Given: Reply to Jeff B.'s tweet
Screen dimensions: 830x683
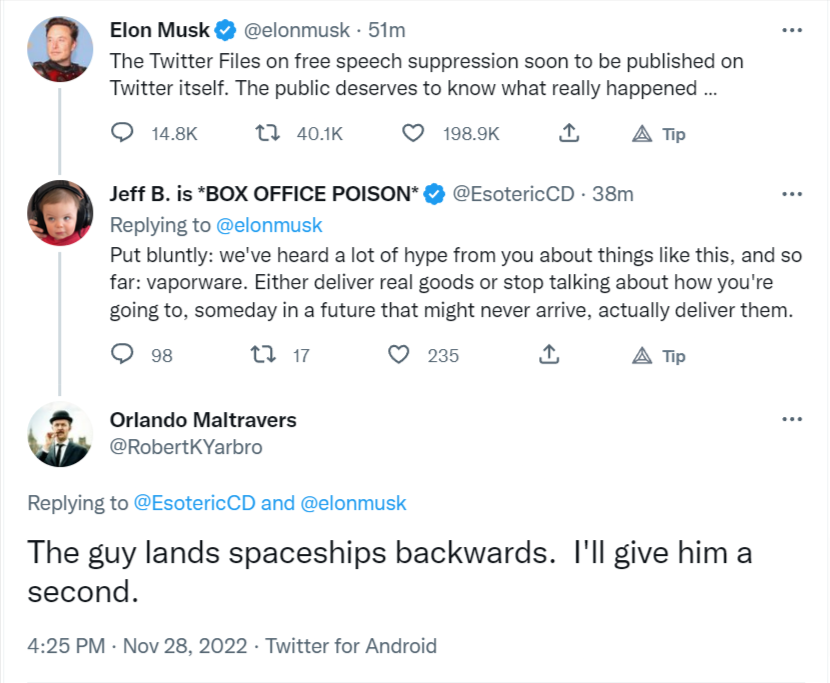Looking at the screenshot, I should [122, 355].
